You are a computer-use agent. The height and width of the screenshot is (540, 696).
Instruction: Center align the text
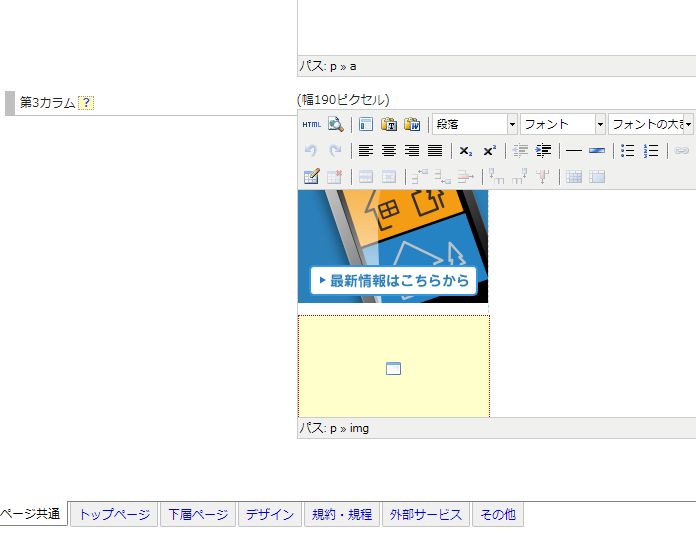(389, 151)
